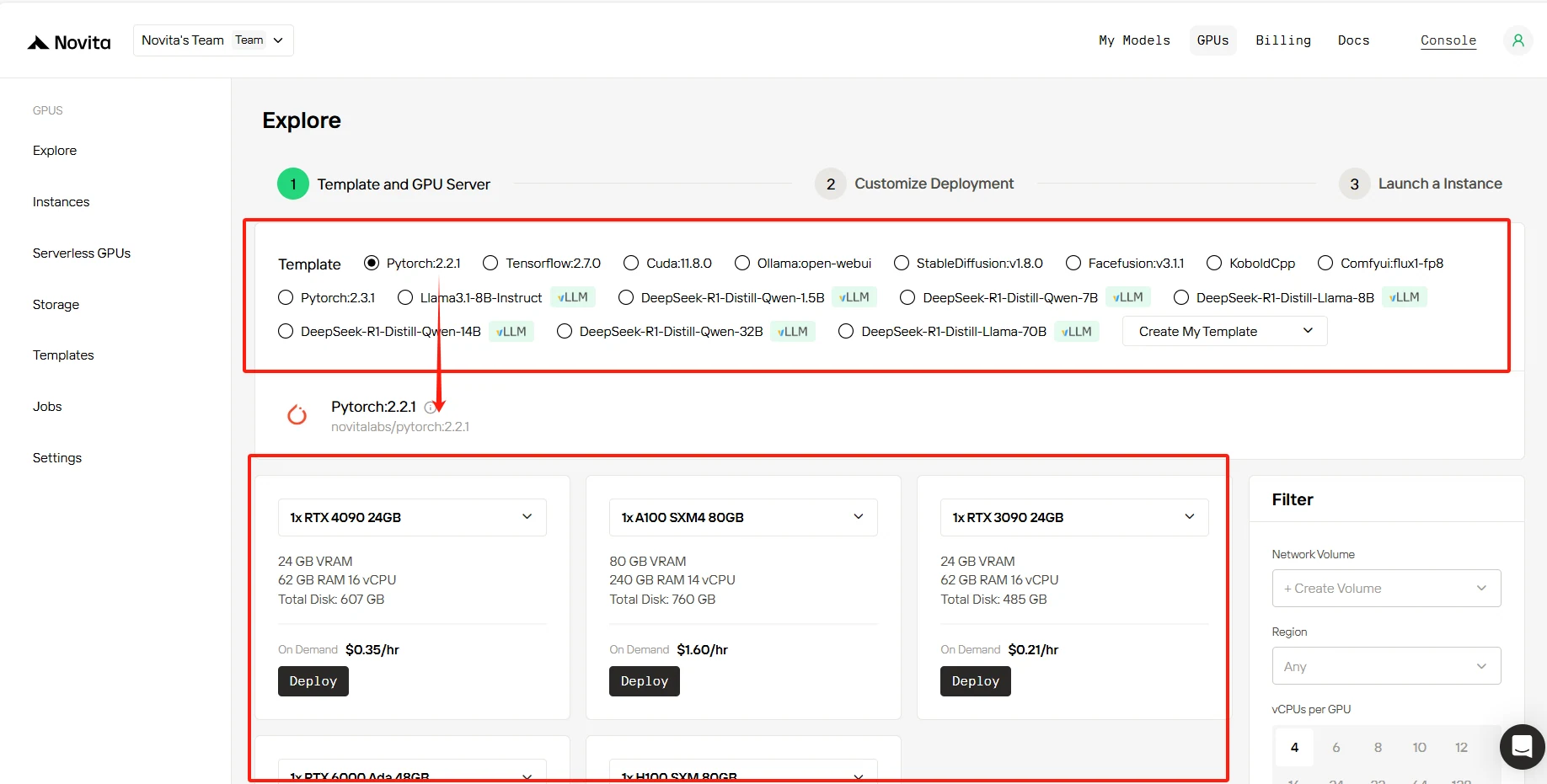The width and height of the screenshot is (1547, 784).
Task: Expand the Create My Template dropdown
Action: 1224,331
